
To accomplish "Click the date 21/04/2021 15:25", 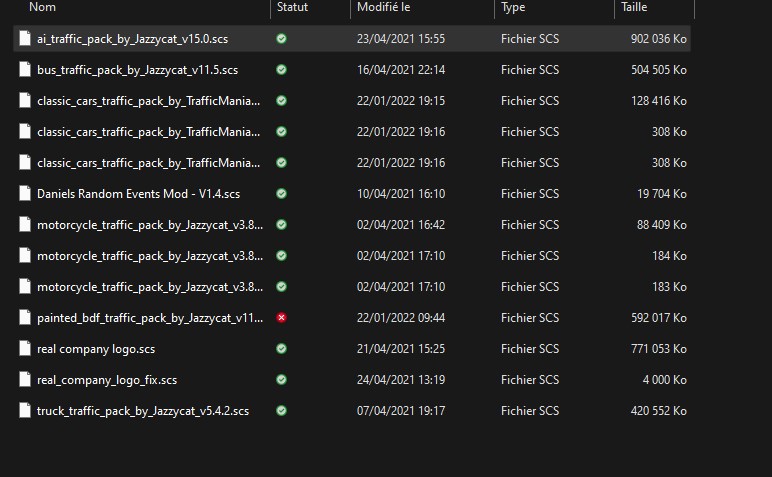I will (x=401, y=349).
